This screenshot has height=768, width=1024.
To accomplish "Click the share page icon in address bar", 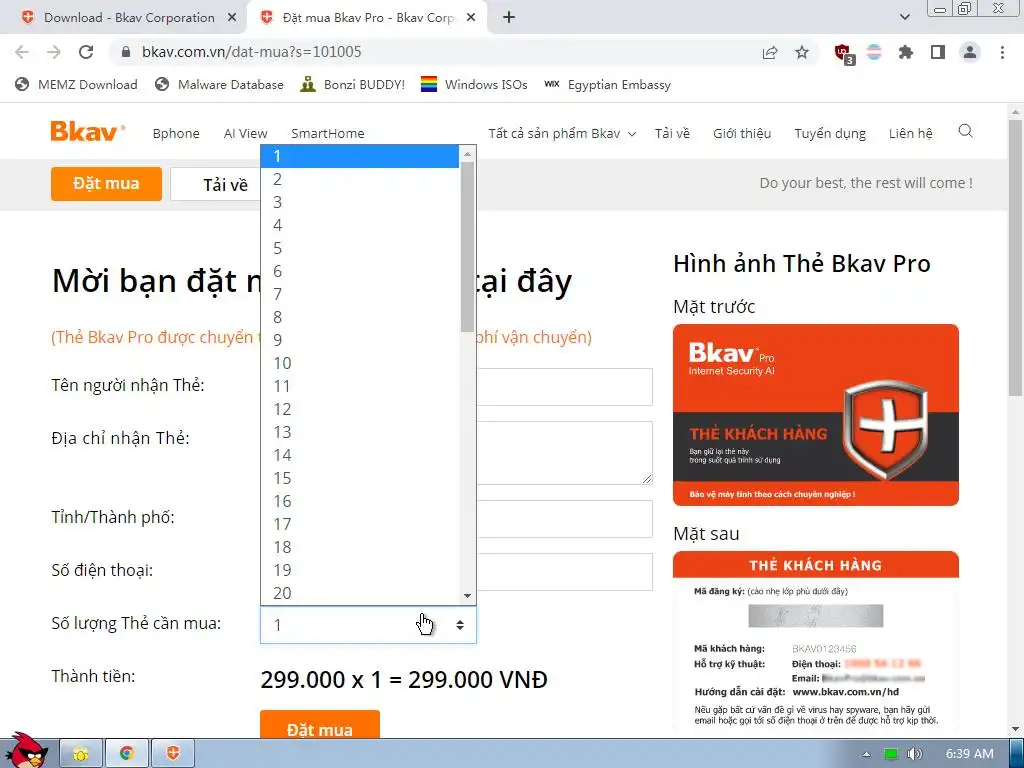I will click(770, 52).
